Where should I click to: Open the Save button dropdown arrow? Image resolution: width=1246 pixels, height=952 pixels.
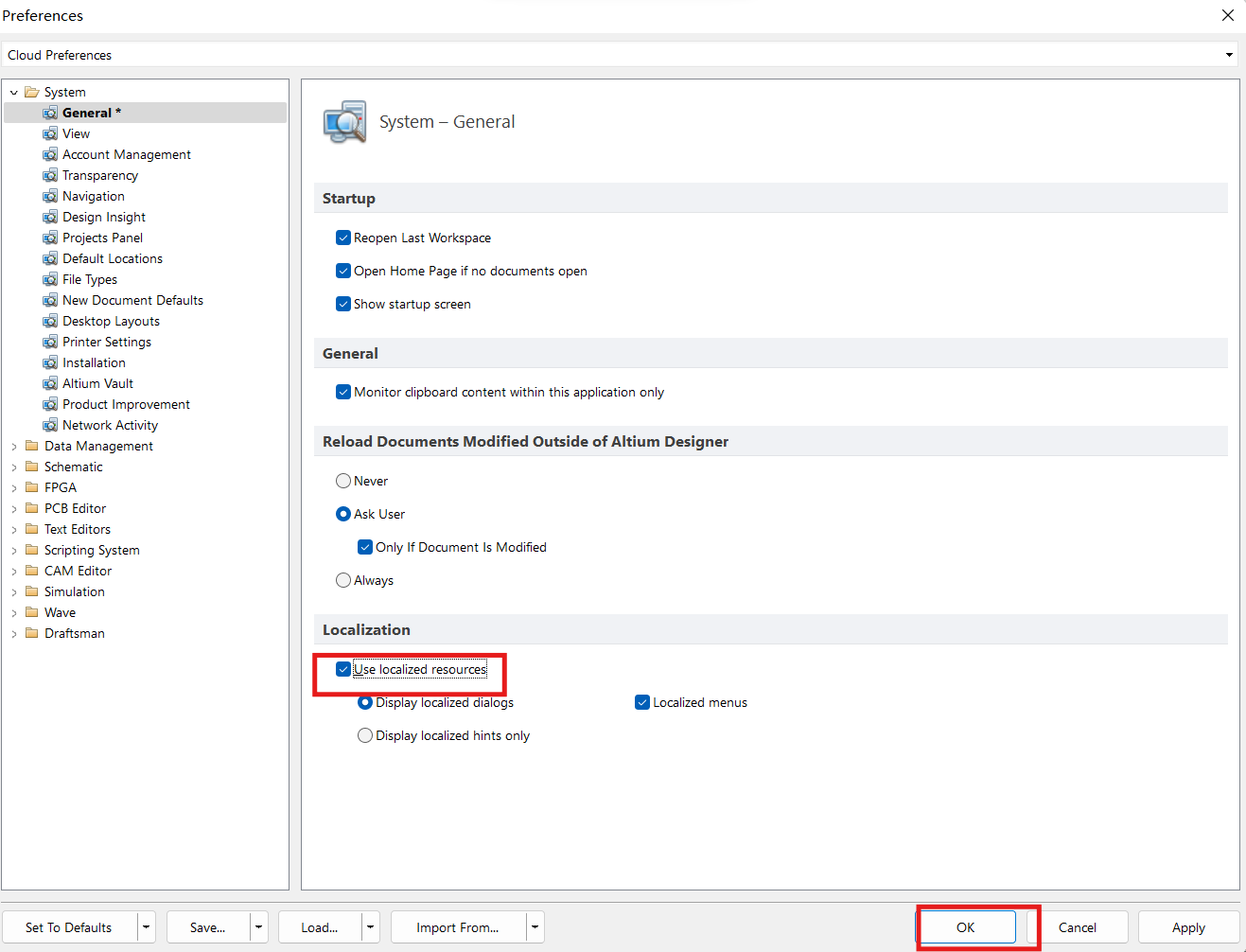(259, 927)
